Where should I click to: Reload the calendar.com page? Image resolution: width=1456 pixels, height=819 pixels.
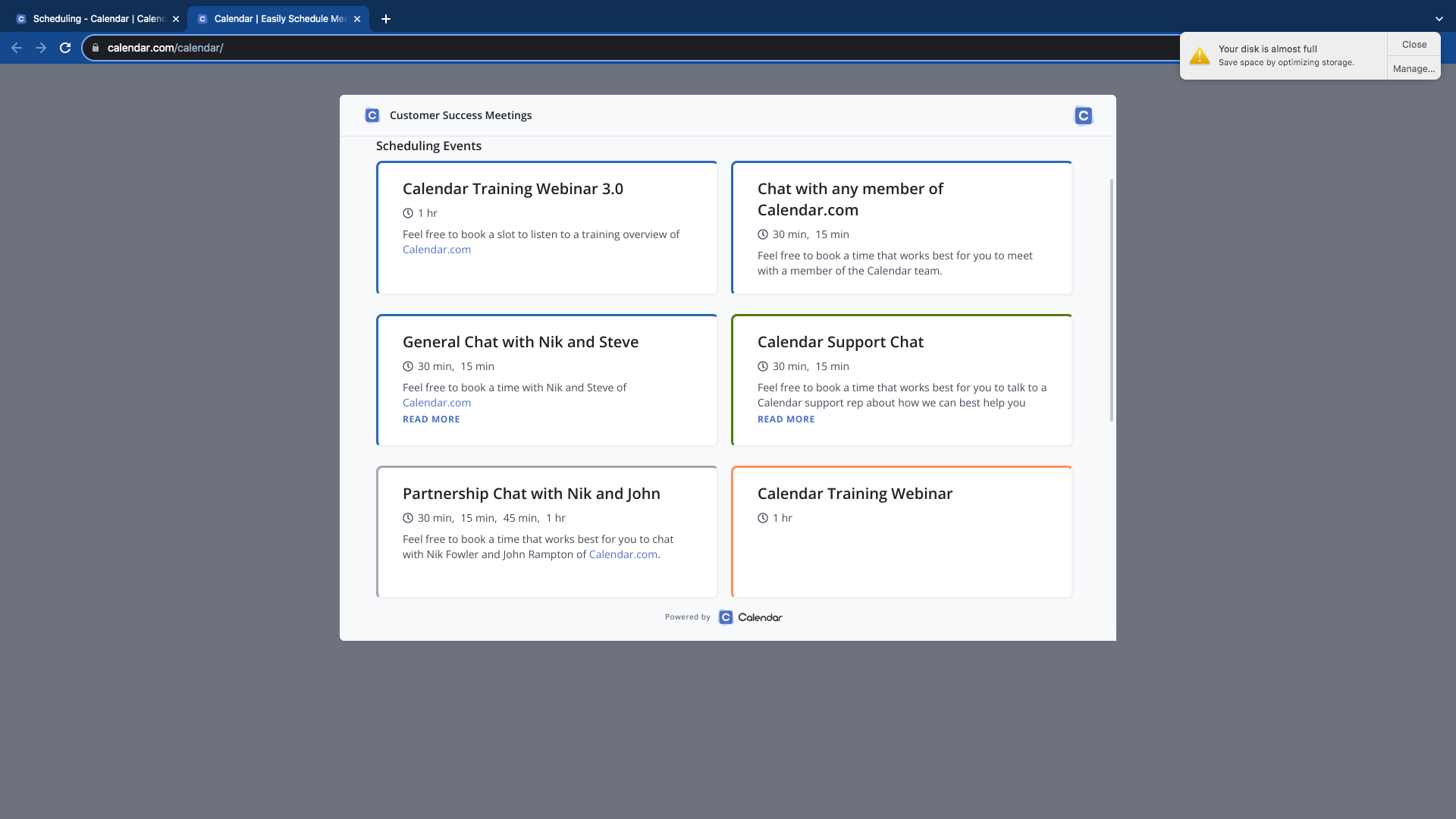point(65,48)
